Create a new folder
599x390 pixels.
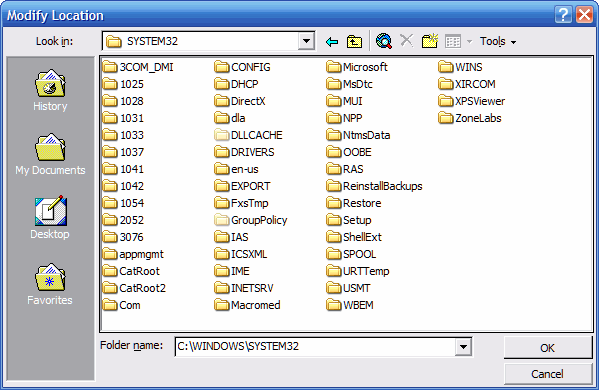tap(430, 41)
